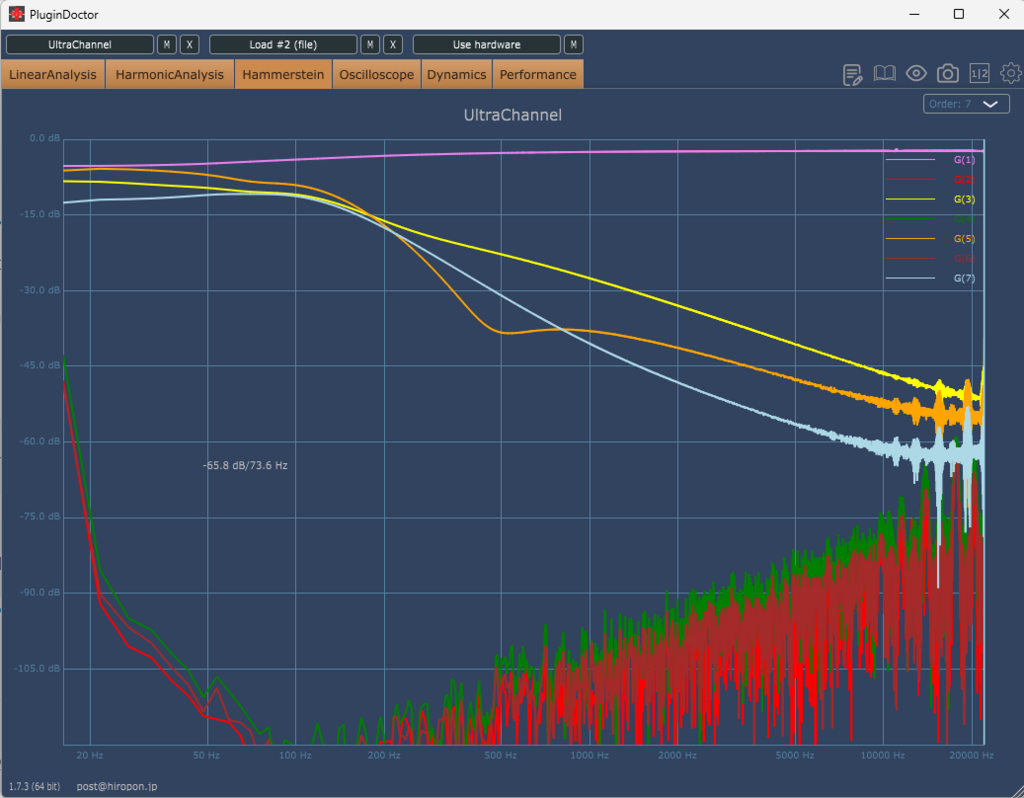Click the -105.0 dB axis label

pyautogui.click(x=37, y=669)
